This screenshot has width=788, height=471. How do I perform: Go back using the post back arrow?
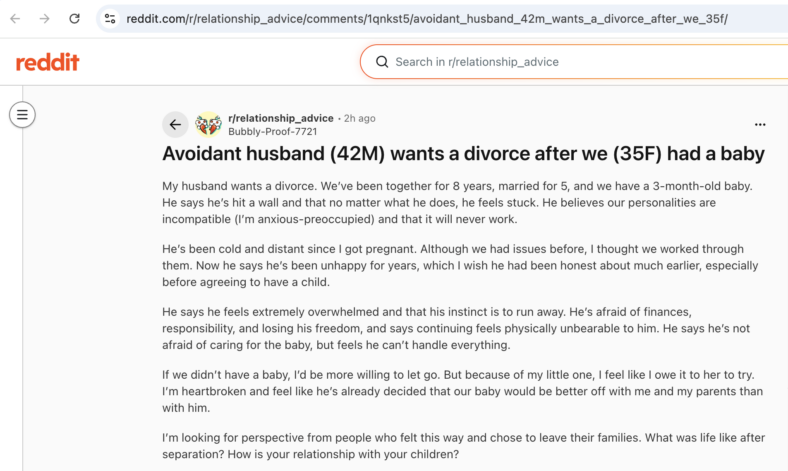[175, 124]
